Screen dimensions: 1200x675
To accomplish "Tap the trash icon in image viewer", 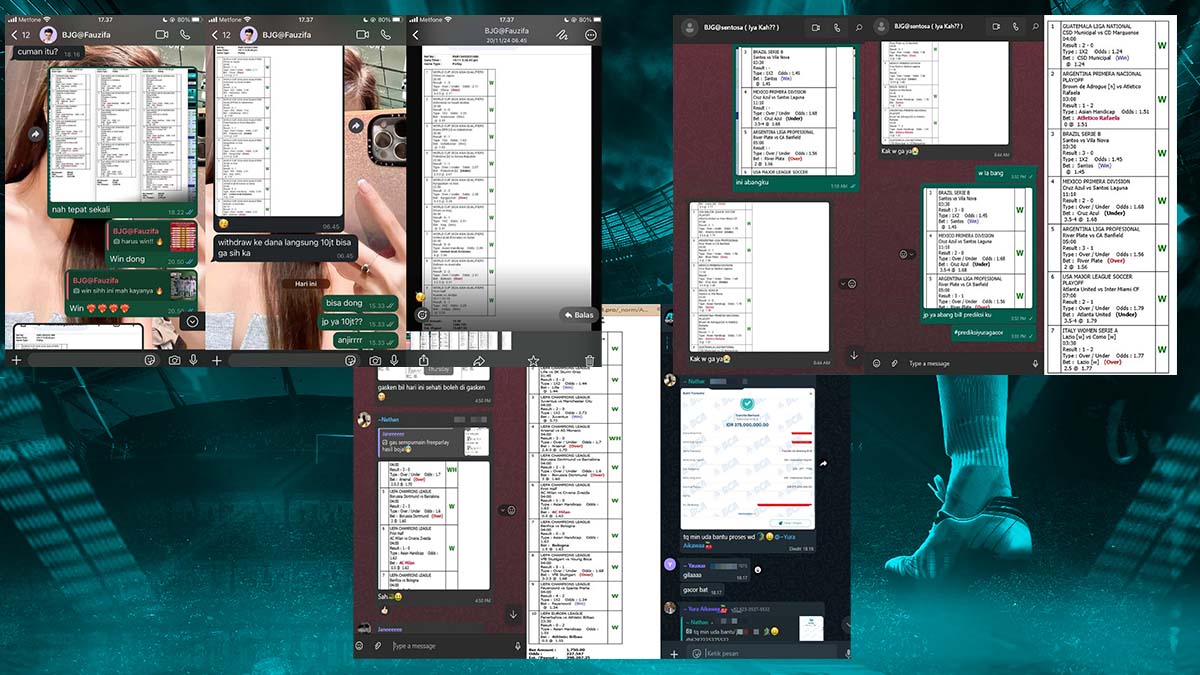I will (589, 360).
